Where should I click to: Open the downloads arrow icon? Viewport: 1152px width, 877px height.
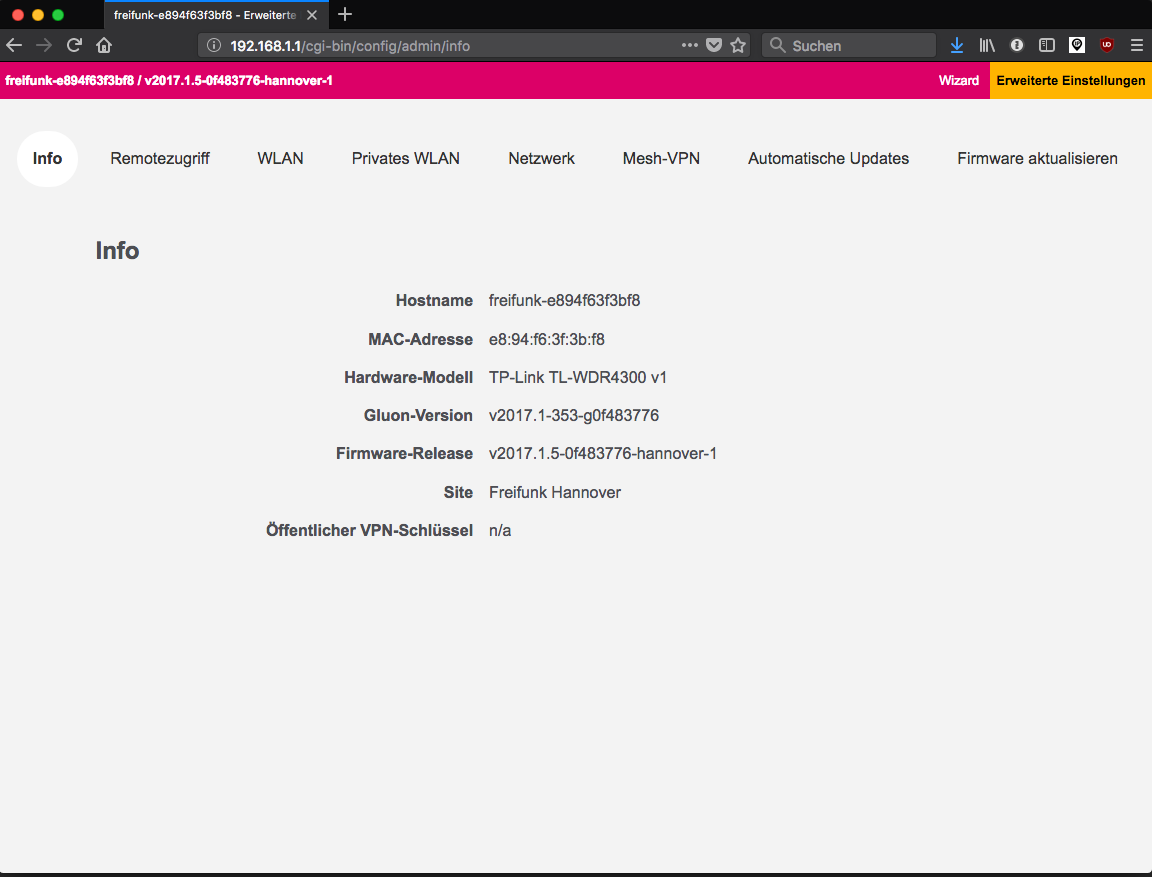pyautogui.click(x=957, y=45)
